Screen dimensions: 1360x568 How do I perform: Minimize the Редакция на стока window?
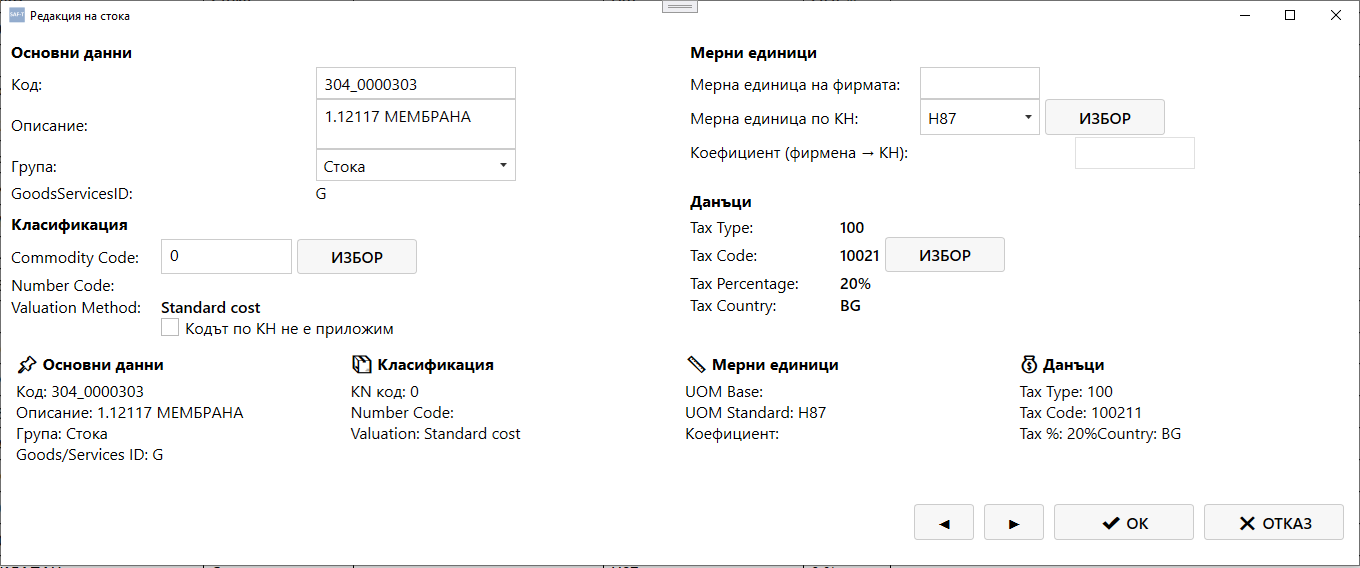(x=1245, y=15)
